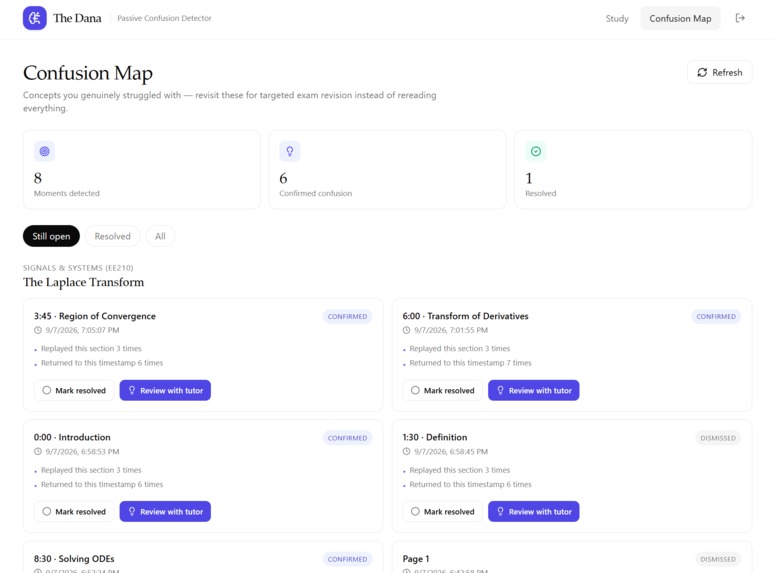Click 'Returned to this timestamp 6 times' under Definition
The image size is (774, 573).
click(470, 485)
